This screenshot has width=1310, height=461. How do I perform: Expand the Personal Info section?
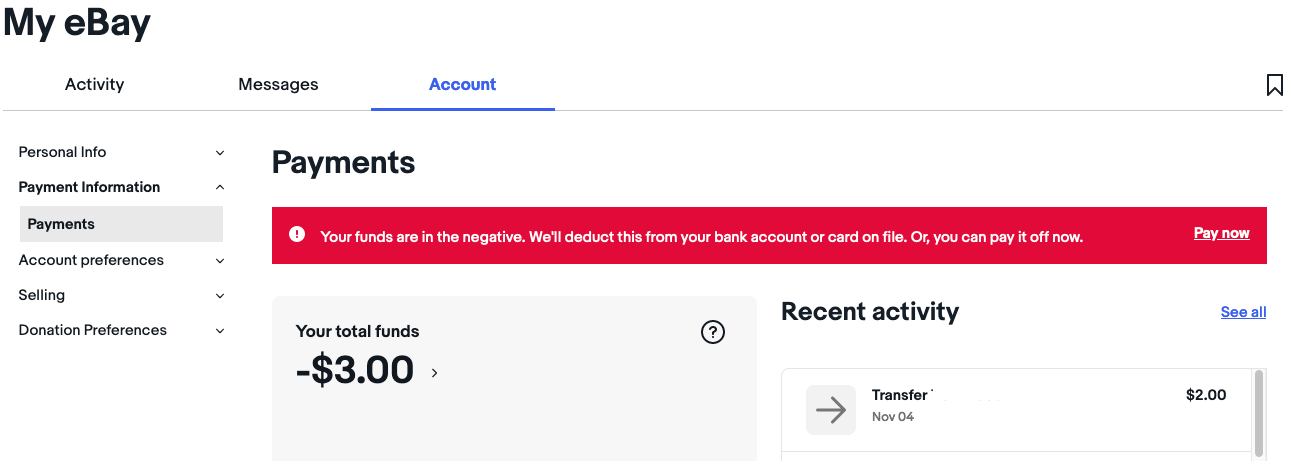220,153
